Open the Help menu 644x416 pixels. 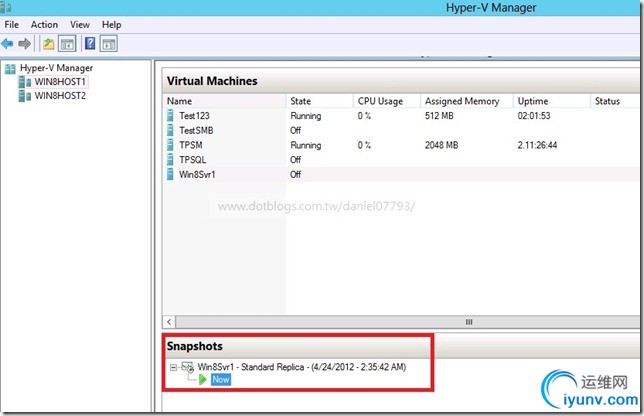tap(111, 25)
